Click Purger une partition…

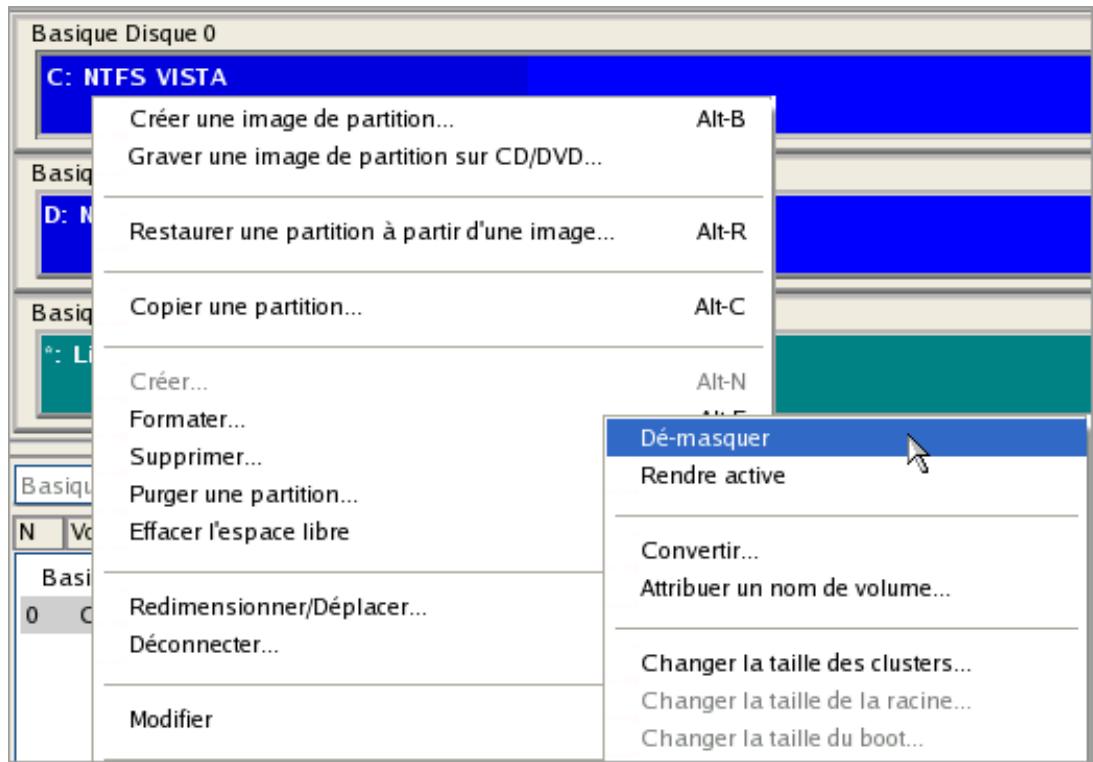tap(349, 495)
